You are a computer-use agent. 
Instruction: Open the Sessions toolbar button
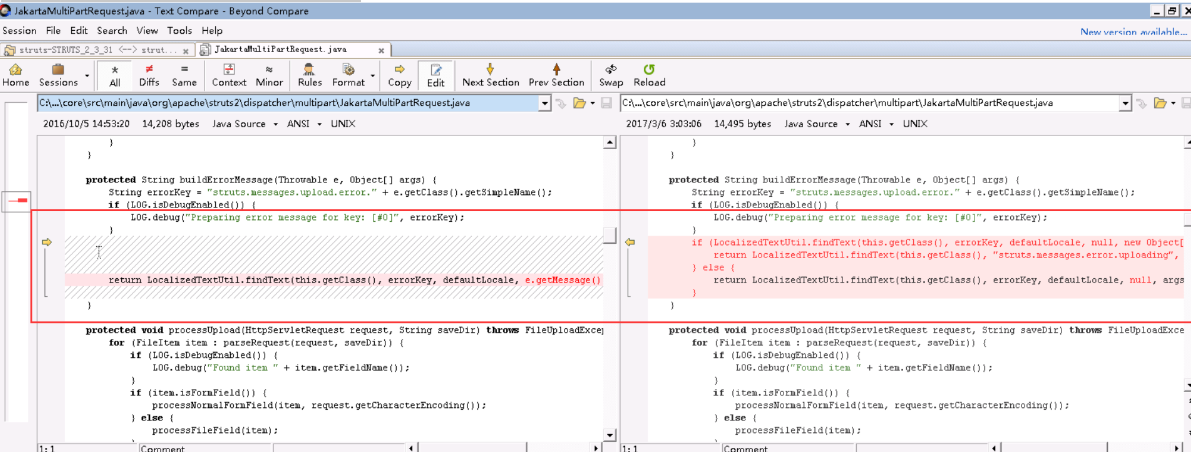pos(58,75)
